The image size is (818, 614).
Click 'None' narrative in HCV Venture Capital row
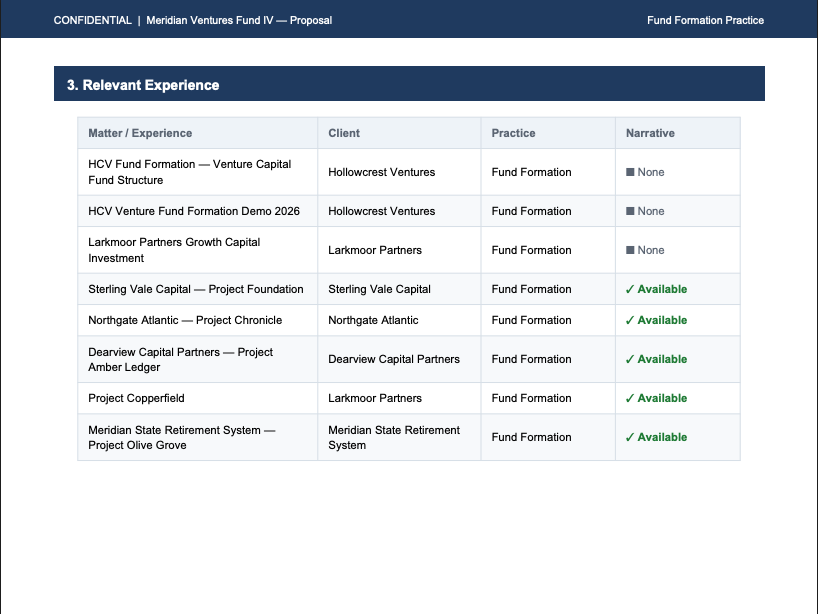coord(645,172)
